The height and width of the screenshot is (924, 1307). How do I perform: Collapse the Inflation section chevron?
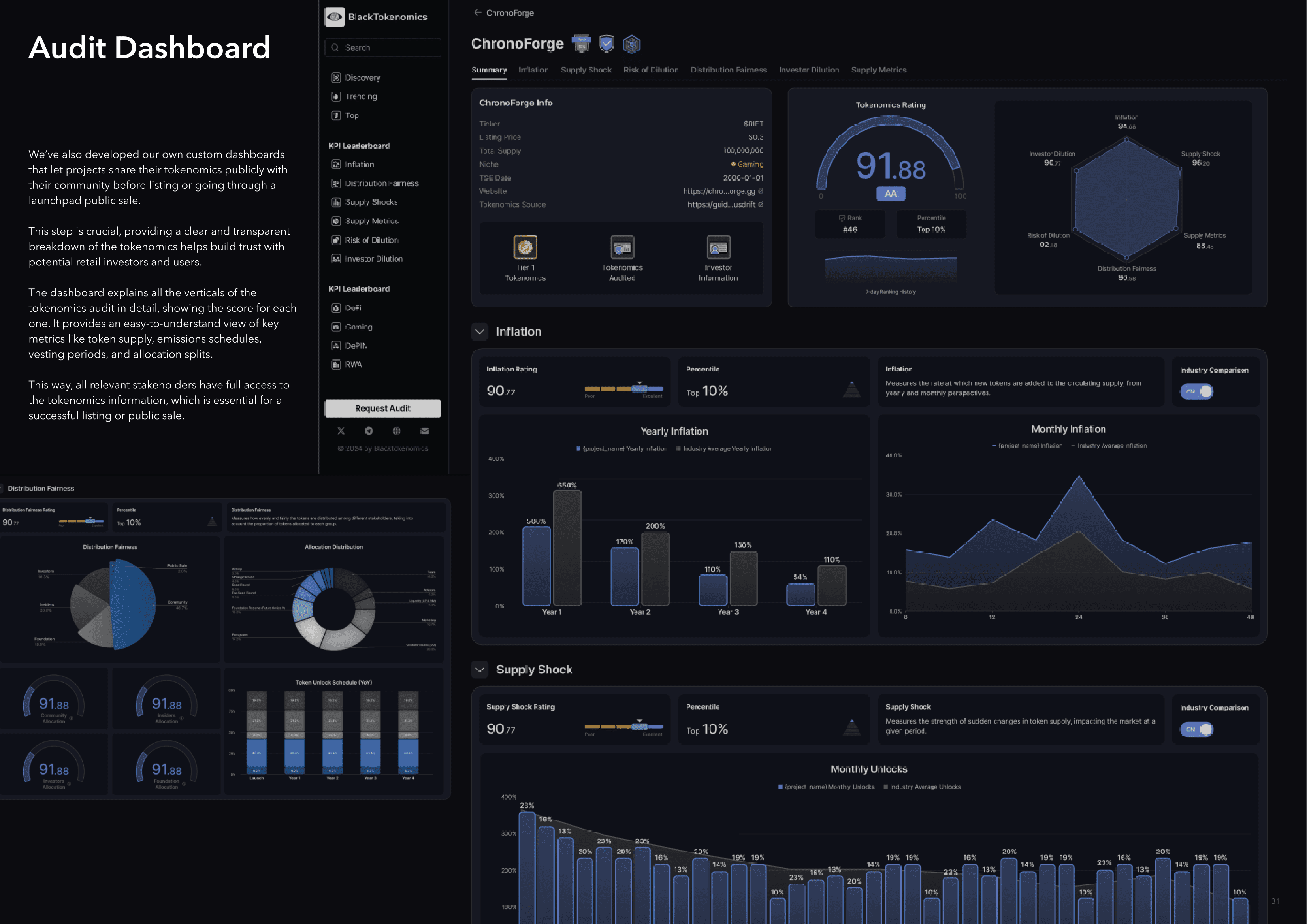tap(480, 331)
